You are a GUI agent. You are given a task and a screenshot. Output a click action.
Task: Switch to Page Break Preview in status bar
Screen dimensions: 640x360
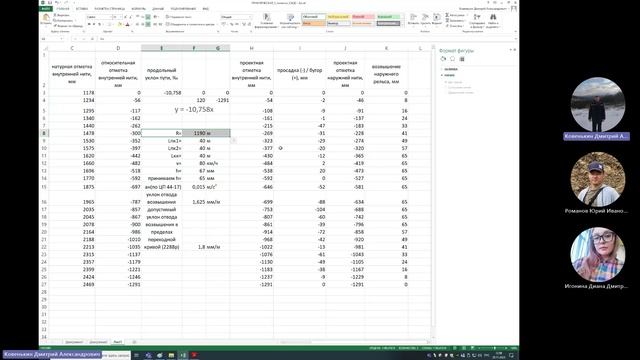473,348
